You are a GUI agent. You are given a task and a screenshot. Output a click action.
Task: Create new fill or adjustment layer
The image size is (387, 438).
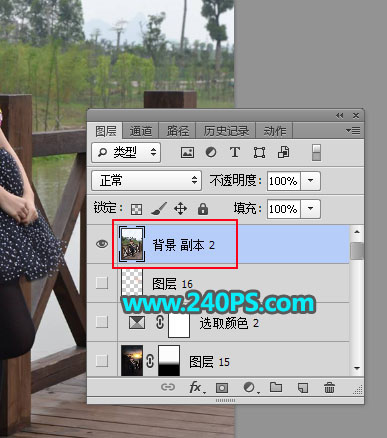(250, 388)
